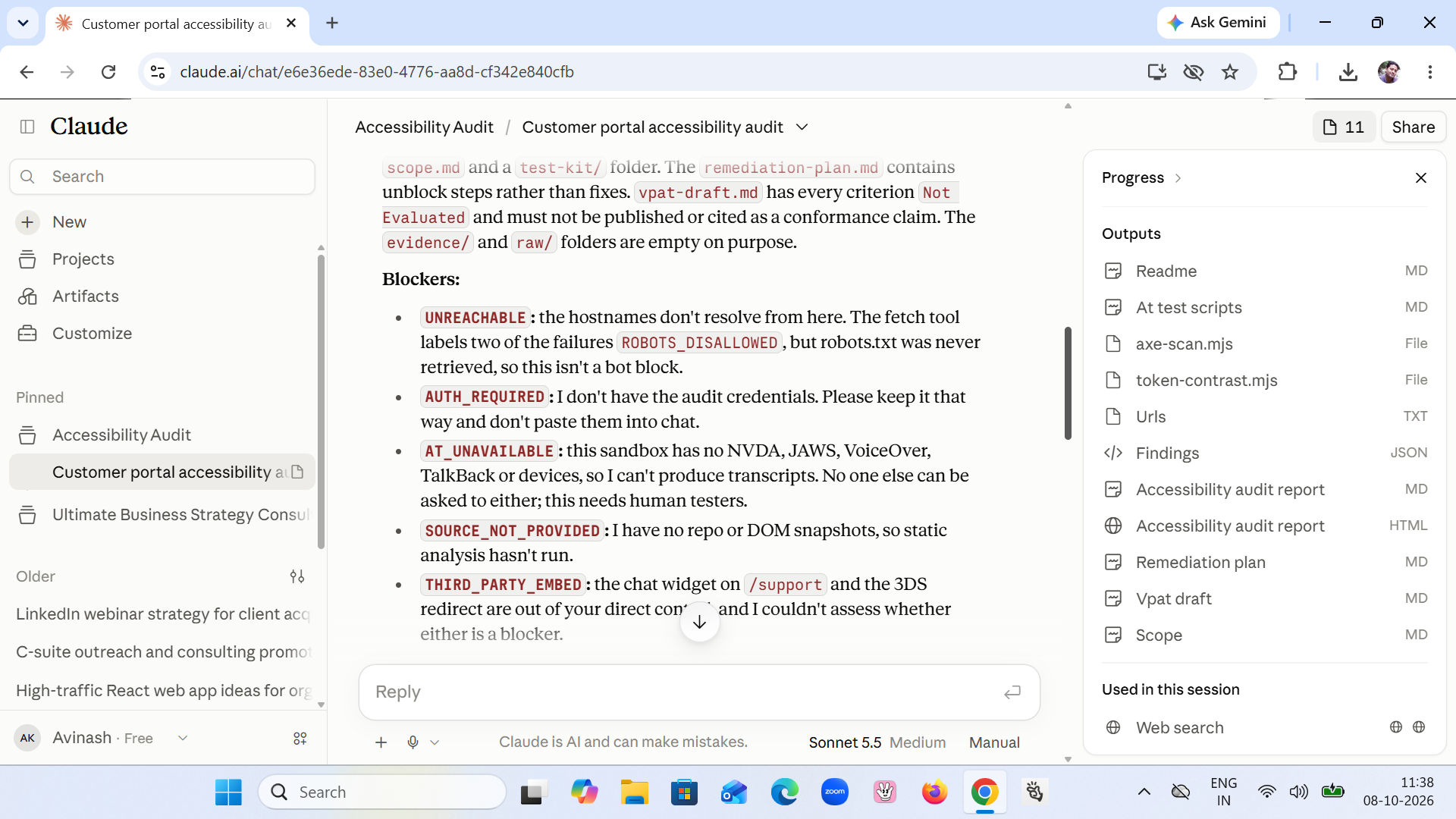The width and height of the screenshot is (1456, 819).
Task: Click the Ask Gemini button
Action: (x=1218, y=23)
